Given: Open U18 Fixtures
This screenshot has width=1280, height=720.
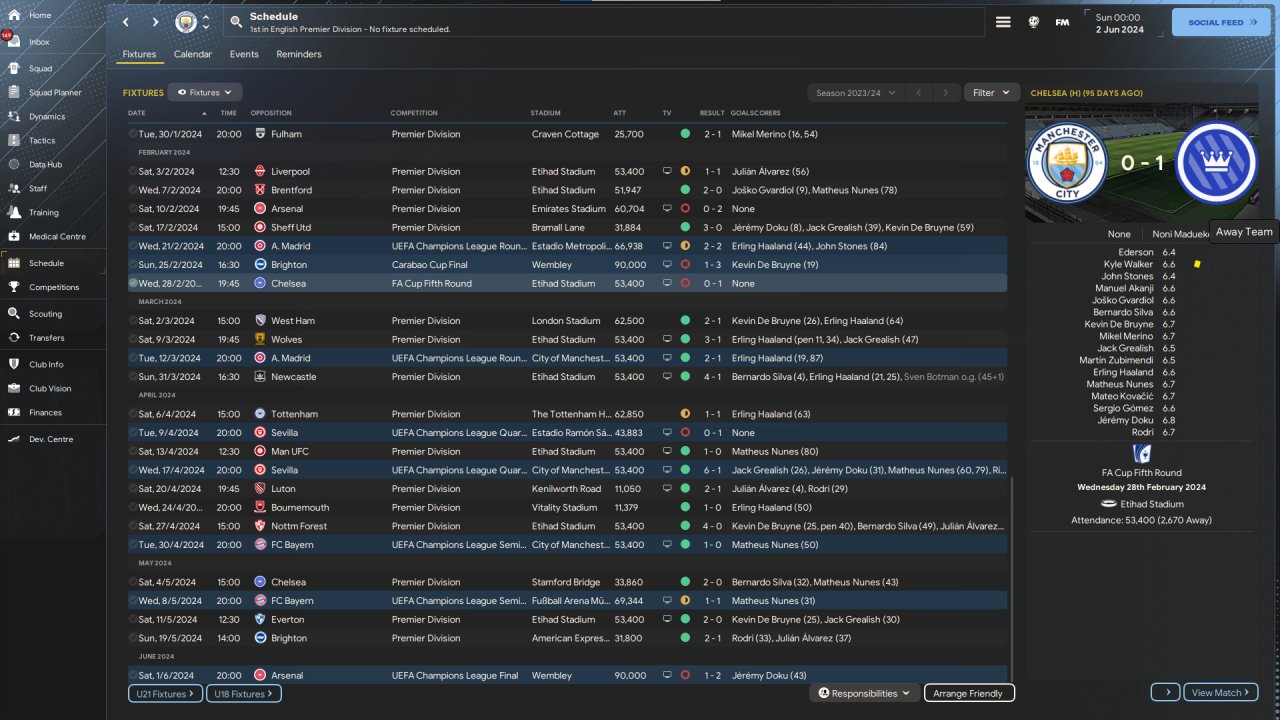Looking at the screenshot, I should (x=243, y=693).
